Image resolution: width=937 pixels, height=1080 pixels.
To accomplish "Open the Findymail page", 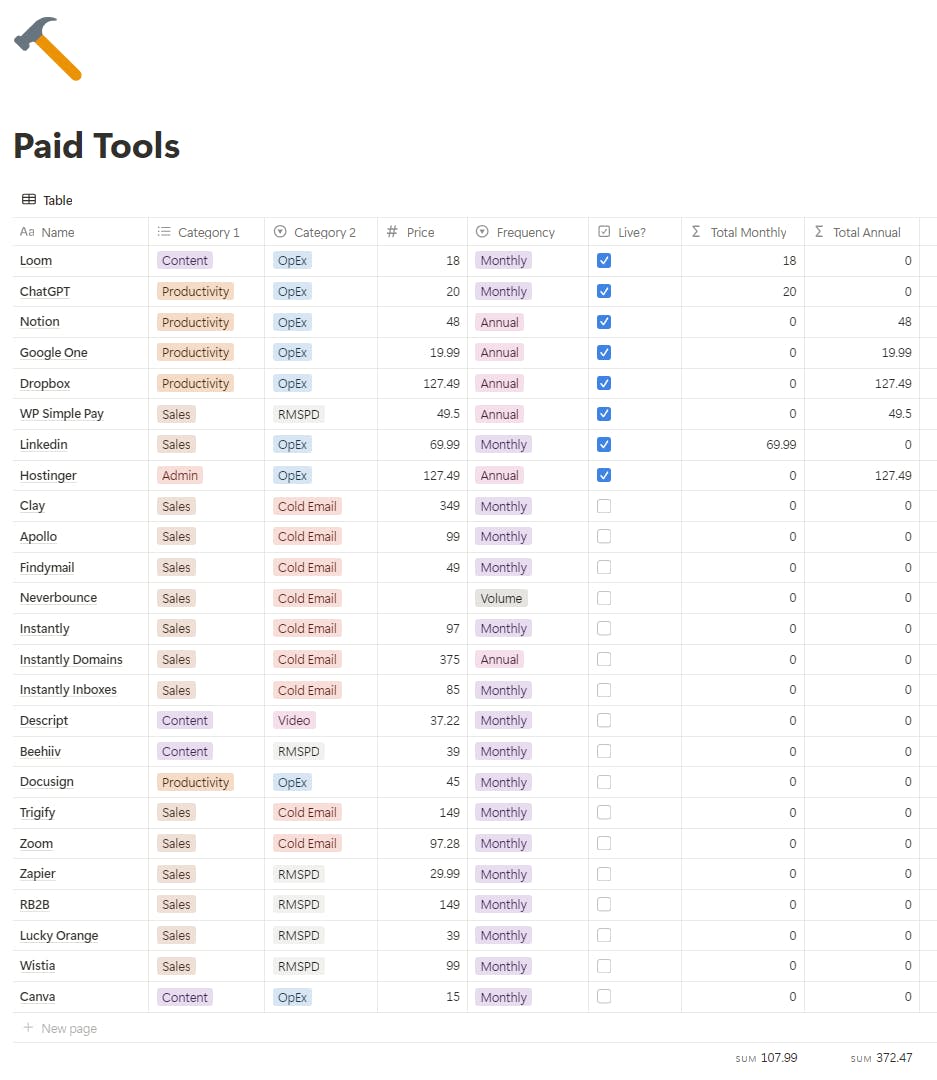I will pyautogui.click(x=47, y=568).
